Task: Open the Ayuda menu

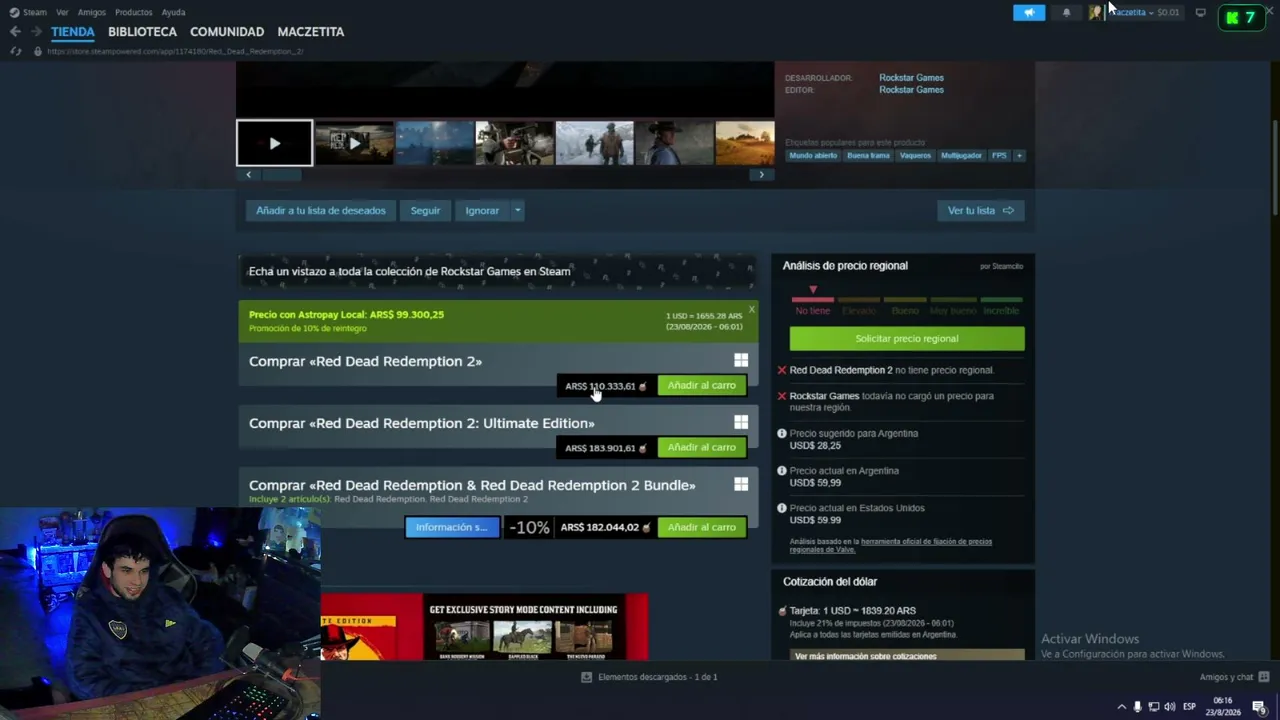Action: tap(173, 12)
